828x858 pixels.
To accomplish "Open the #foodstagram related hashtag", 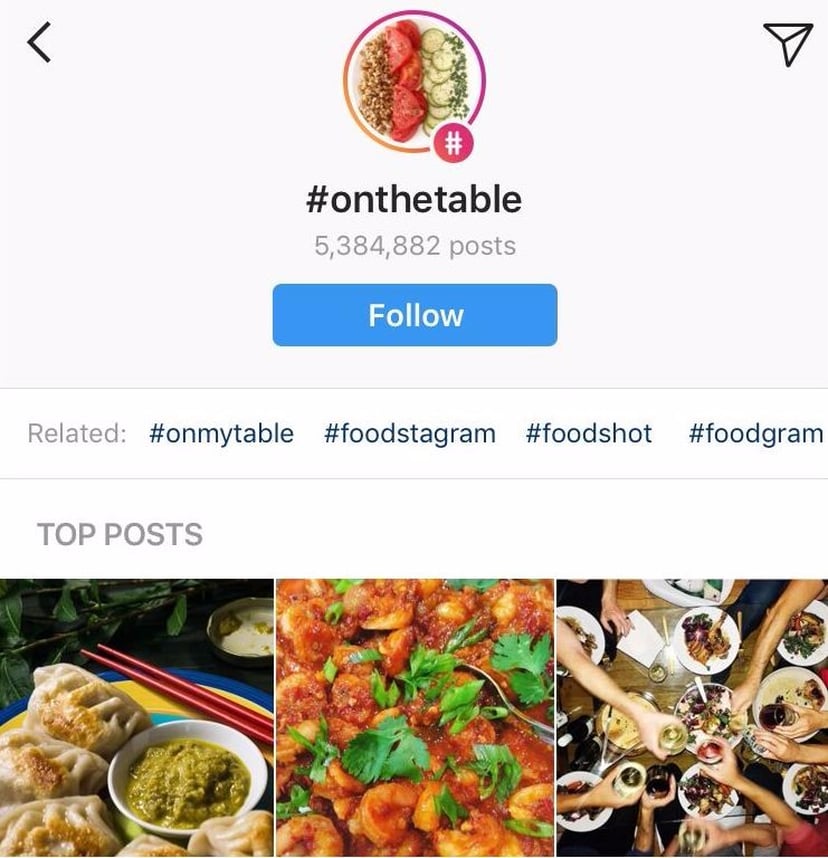I will click(x=408, y=433).
